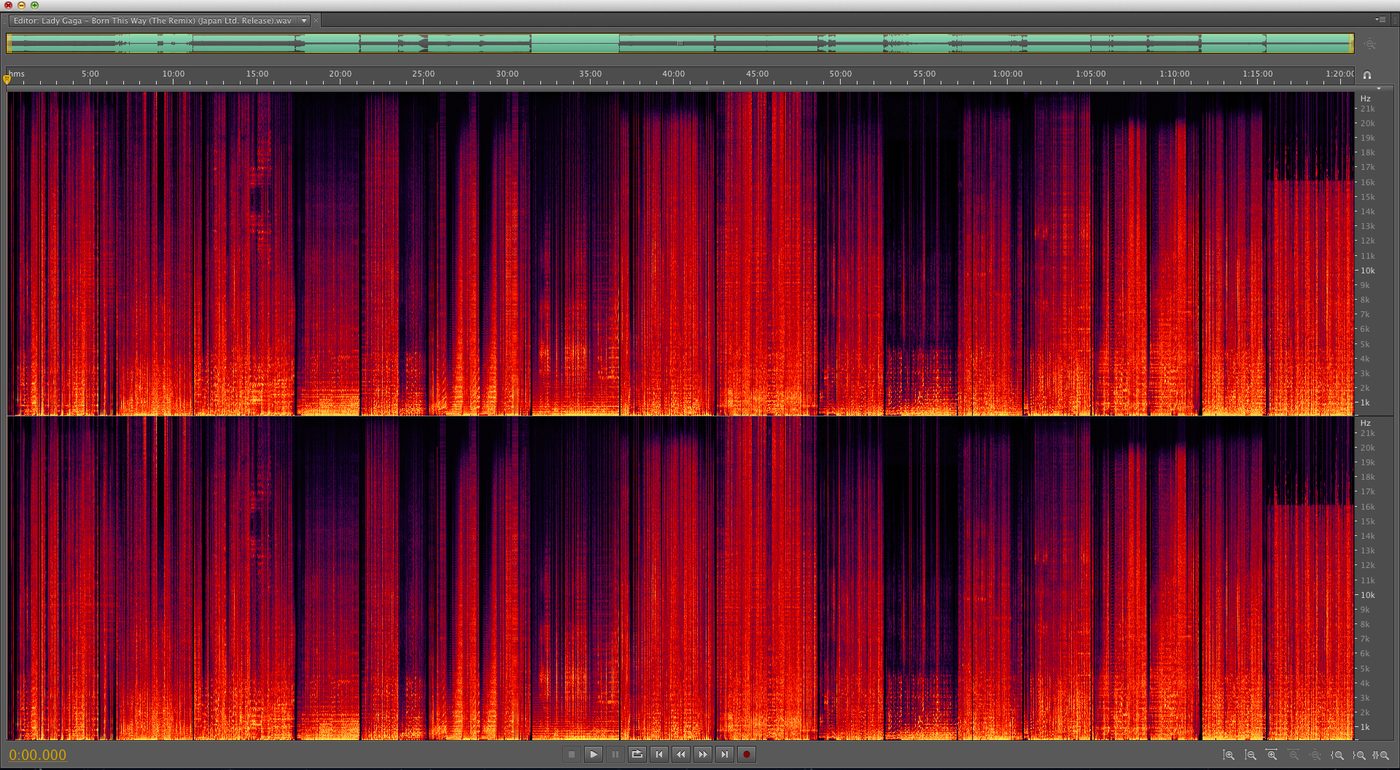Start playback with the Play button

click(593, 754)
